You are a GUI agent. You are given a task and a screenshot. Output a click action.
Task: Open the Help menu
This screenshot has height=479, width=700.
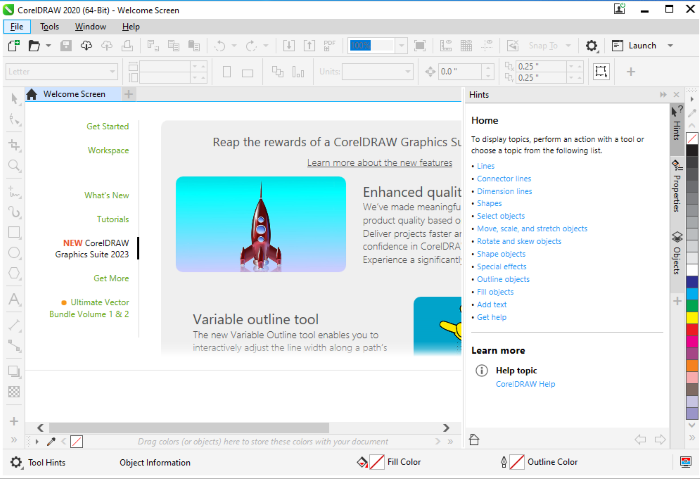point(131,26)
